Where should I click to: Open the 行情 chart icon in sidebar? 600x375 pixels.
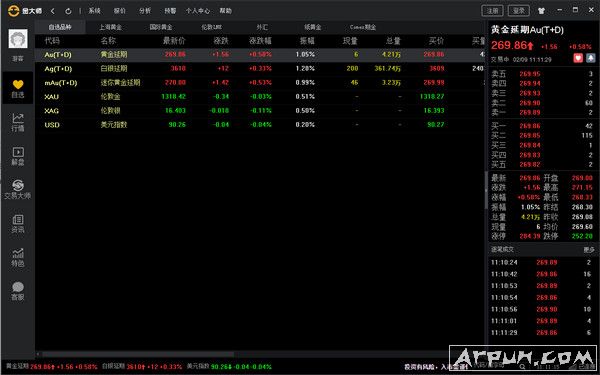click(x=18, y=122)
